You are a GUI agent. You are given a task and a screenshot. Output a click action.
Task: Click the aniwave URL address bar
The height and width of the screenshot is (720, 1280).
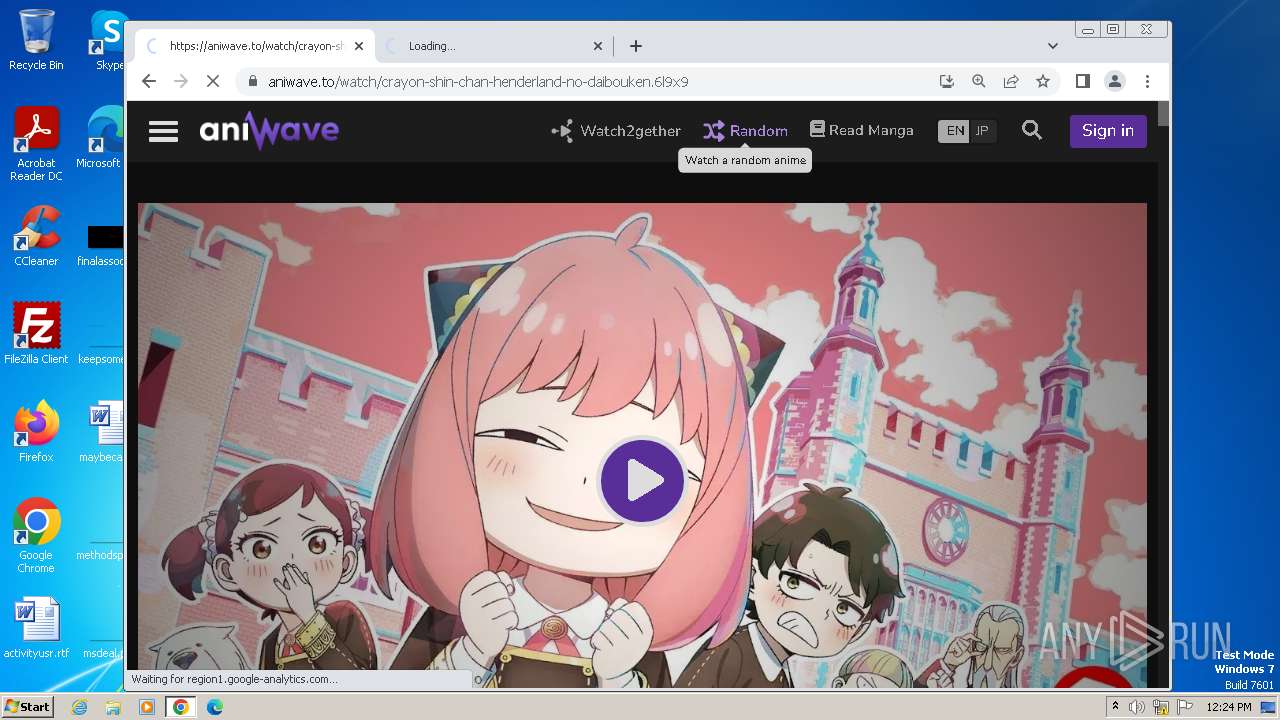pyautogui.click(x=590, y=81)
